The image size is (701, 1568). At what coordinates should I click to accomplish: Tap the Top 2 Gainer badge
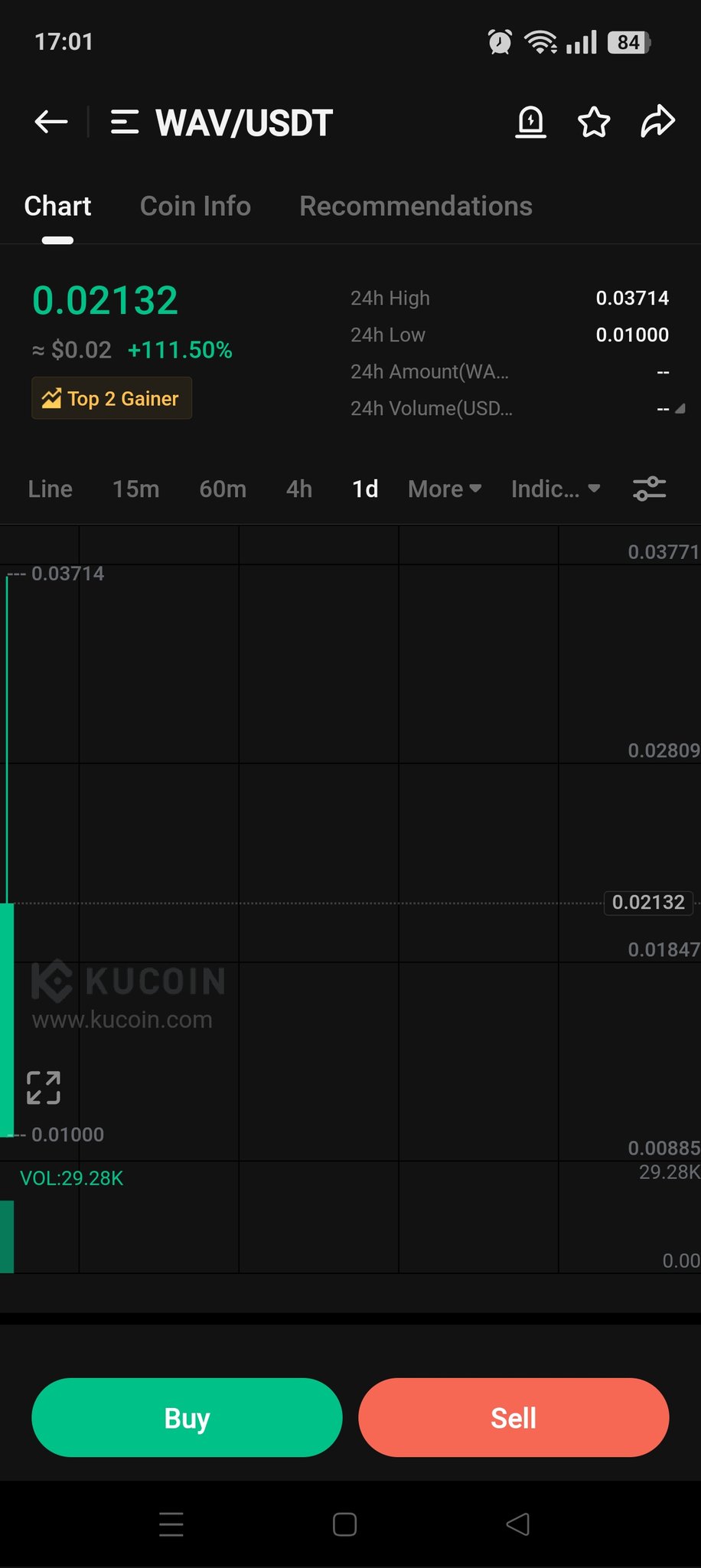112,398
